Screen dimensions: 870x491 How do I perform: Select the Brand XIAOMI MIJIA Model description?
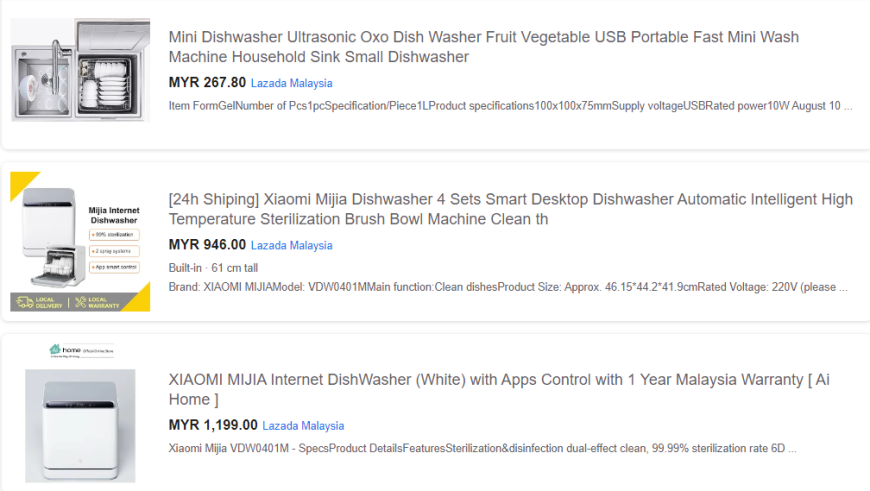508,287
